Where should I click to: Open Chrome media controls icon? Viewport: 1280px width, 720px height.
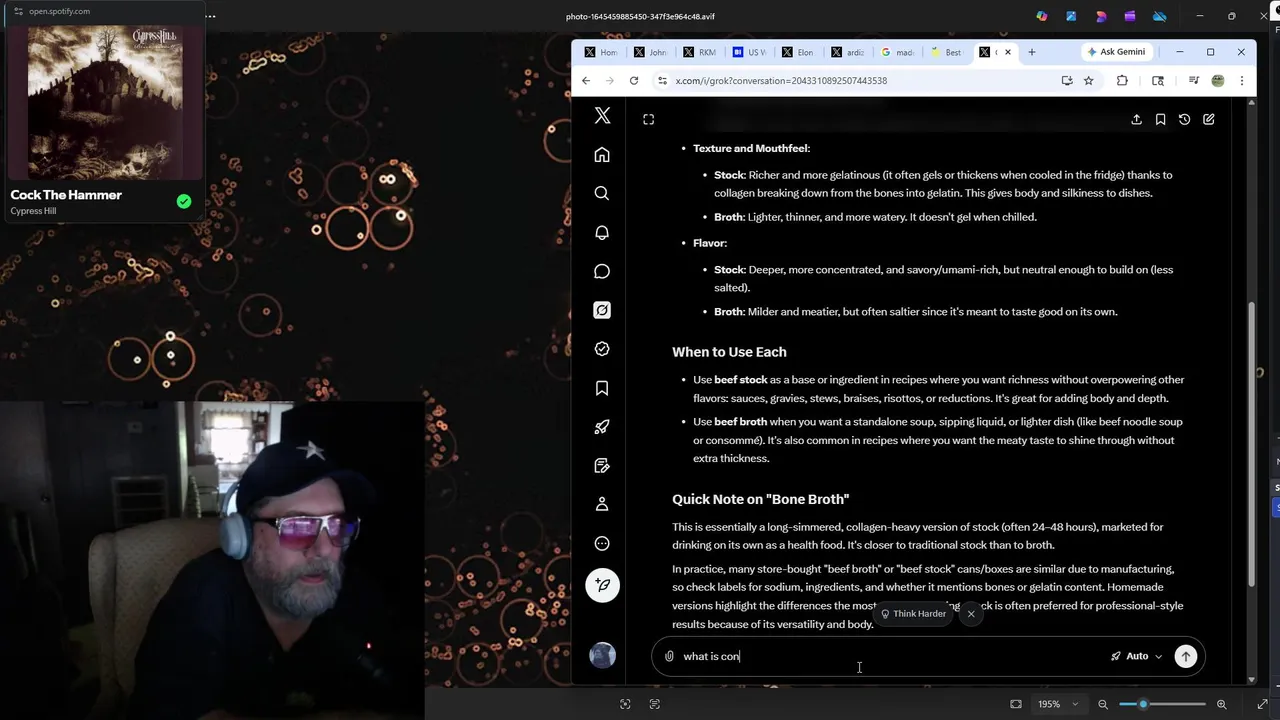[x=1194, y=81]
